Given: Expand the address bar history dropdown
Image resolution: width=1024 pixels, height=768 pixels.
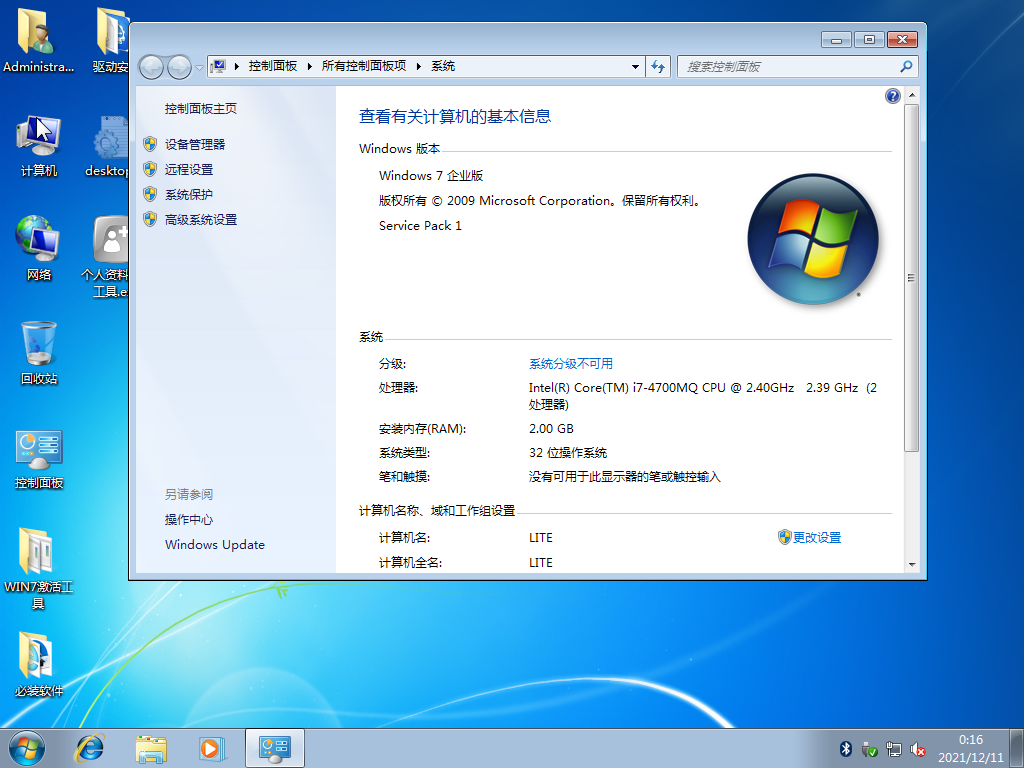Looking at the screenshot, I should [635, 67].
